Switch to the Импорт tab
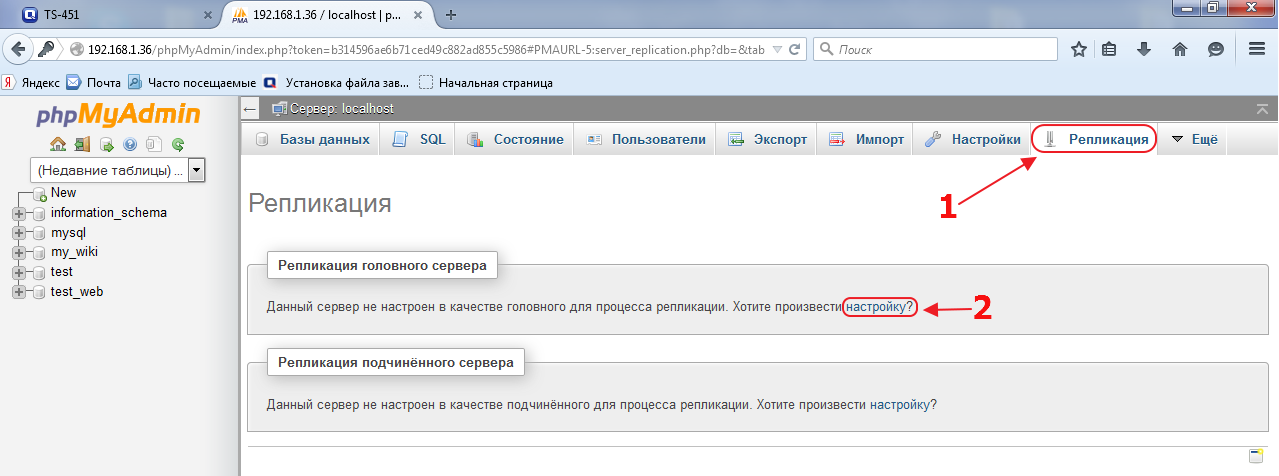 (x=866, y=140)
